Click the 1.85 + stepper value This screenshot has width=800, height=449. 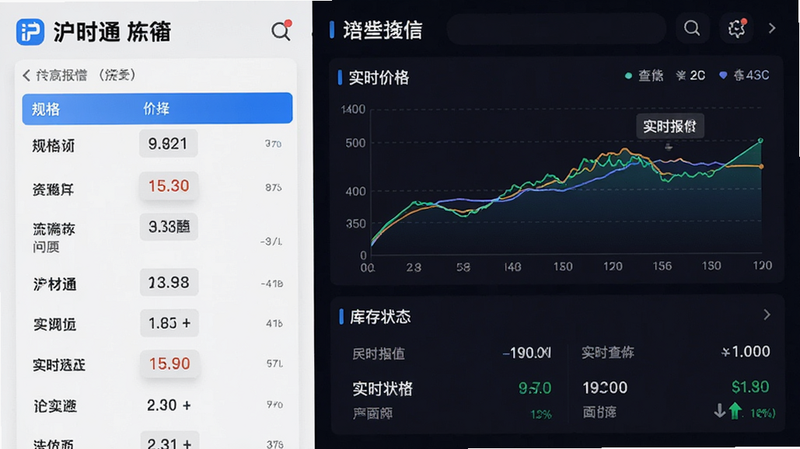click(x=169, y=323)
